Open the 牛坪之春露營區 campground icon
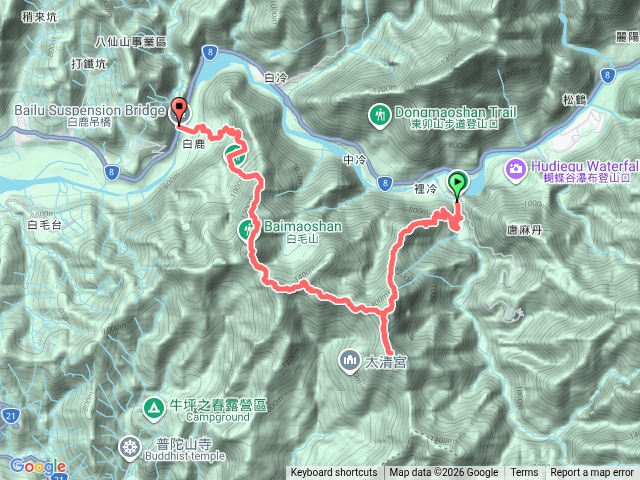Image resolution: width=640 pixels, height=480 pixels. pos(154,408)
